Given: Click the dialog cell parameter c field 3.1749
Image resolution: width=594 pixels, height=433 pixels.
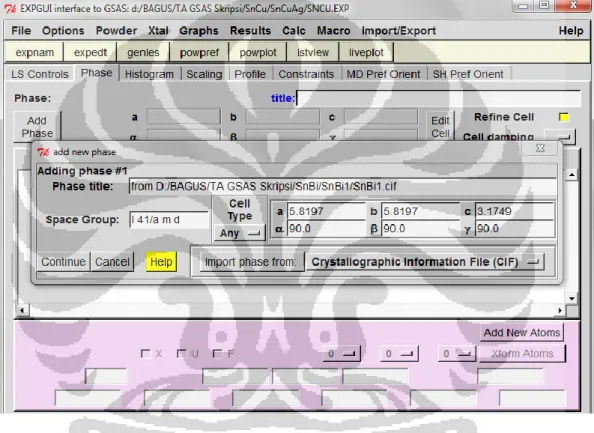Looking at the screenshot, I should pos(514,211).
